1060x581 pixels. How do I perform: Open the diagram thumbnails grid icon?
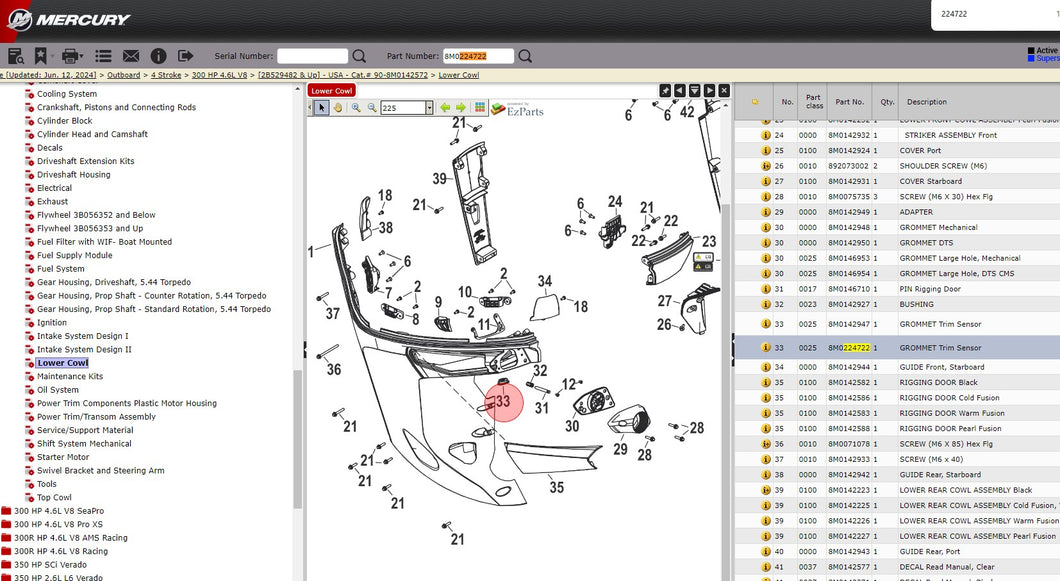pyautogui.click(x=480, y=108)
